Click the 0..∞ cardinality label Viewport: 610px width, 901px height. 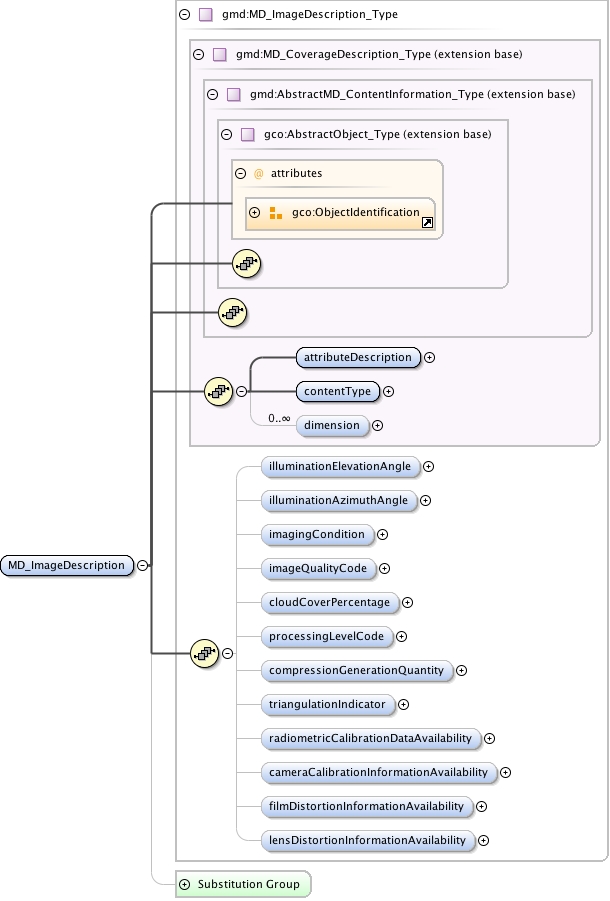(279, 419)
